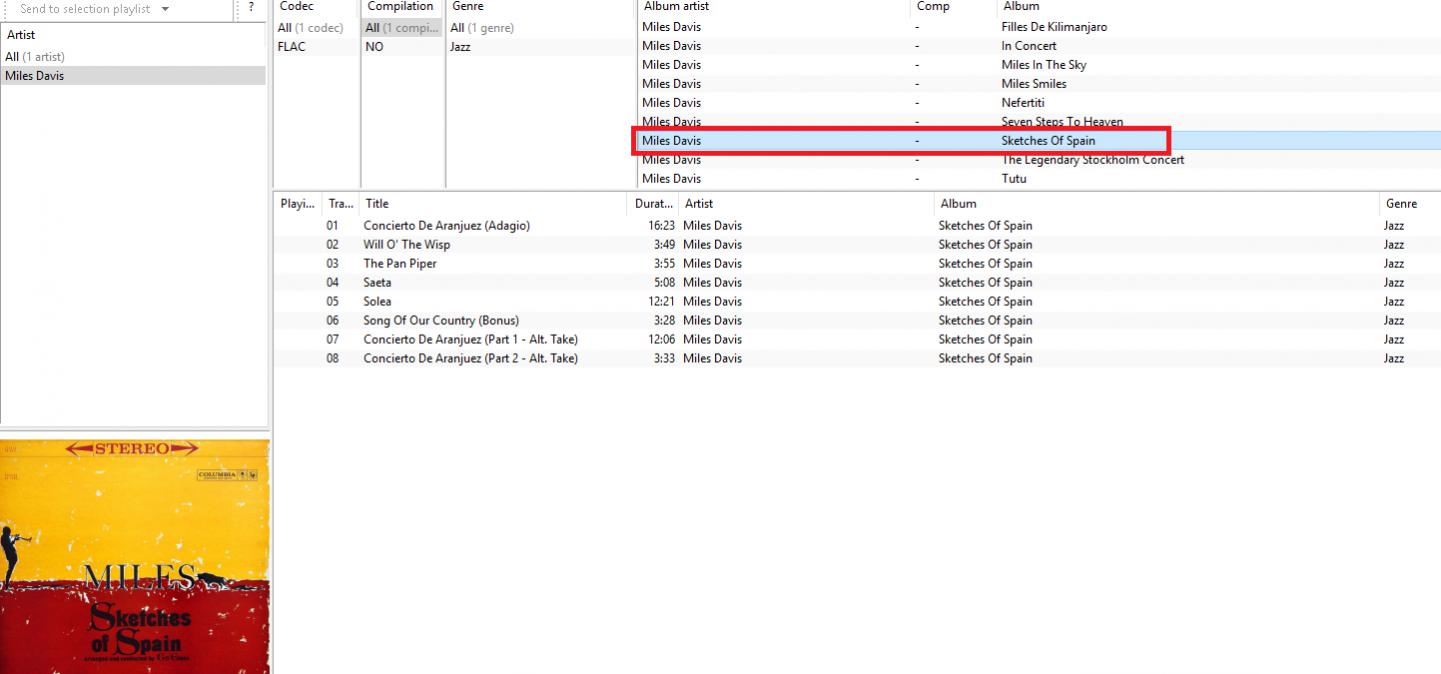The width and height of the screenshot is (1441, 674).
Task: Select 'All (1 artist)' in Artist panel
Action: pyautogui.click(x=34, y=57)
